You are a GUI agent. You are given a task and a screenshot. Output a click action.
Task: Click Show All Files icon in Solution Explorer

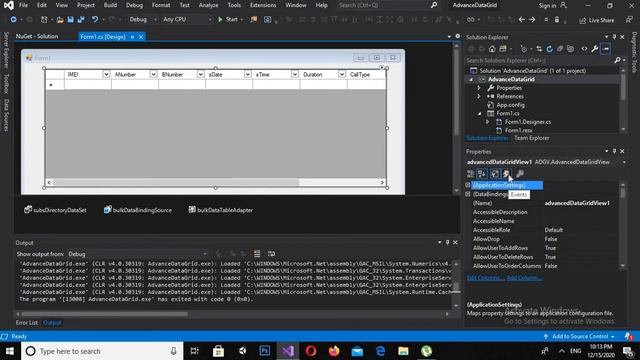[x=570, y=49]
